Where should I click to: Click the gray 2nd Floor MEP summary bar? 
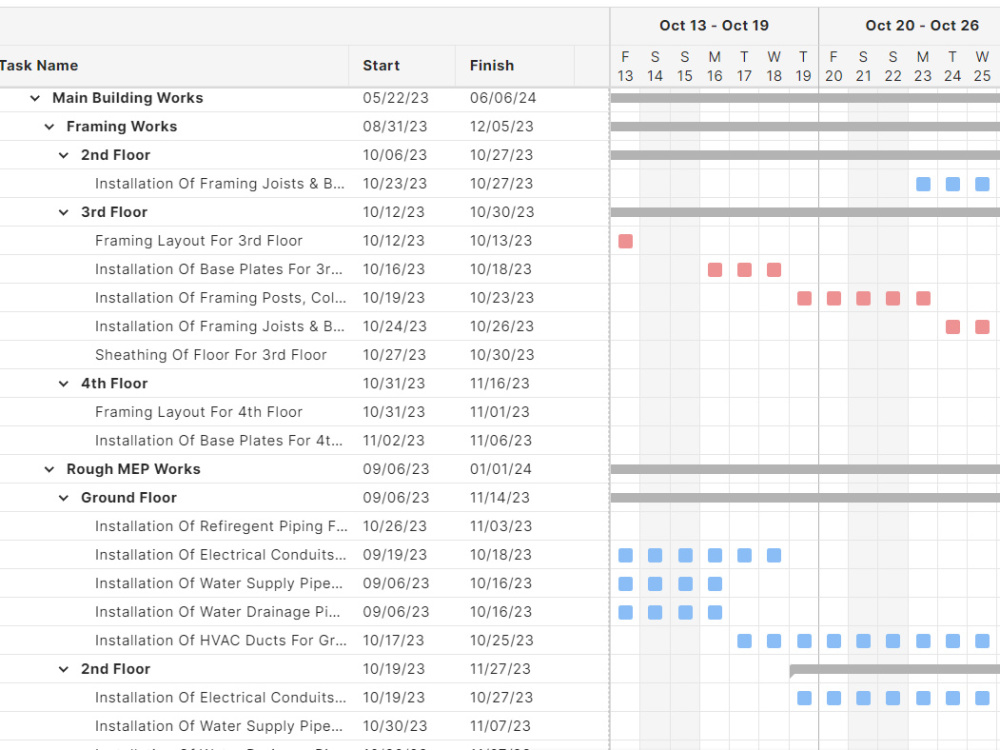895,670
